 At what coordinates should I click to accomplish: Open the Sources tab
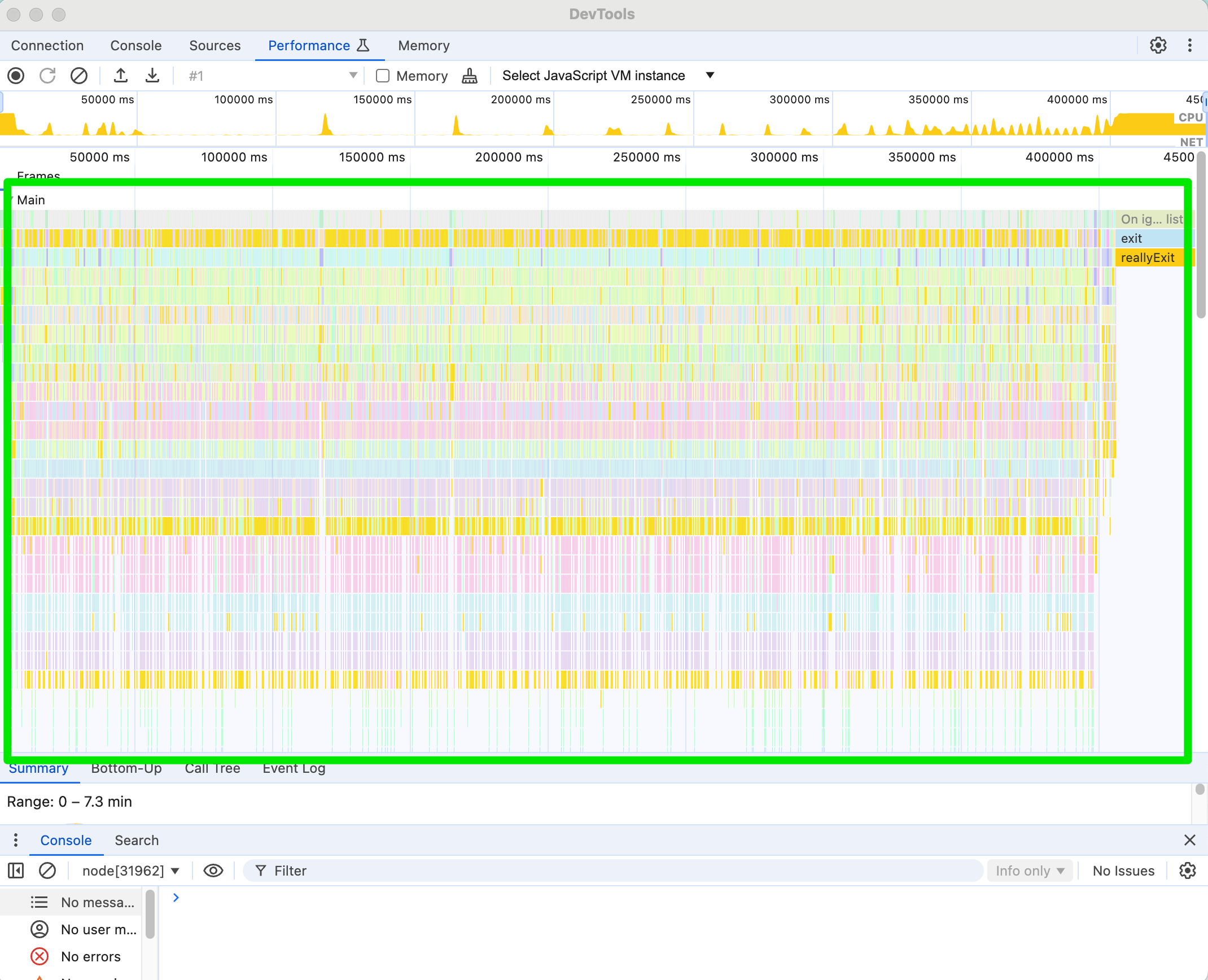pos(215,45)
